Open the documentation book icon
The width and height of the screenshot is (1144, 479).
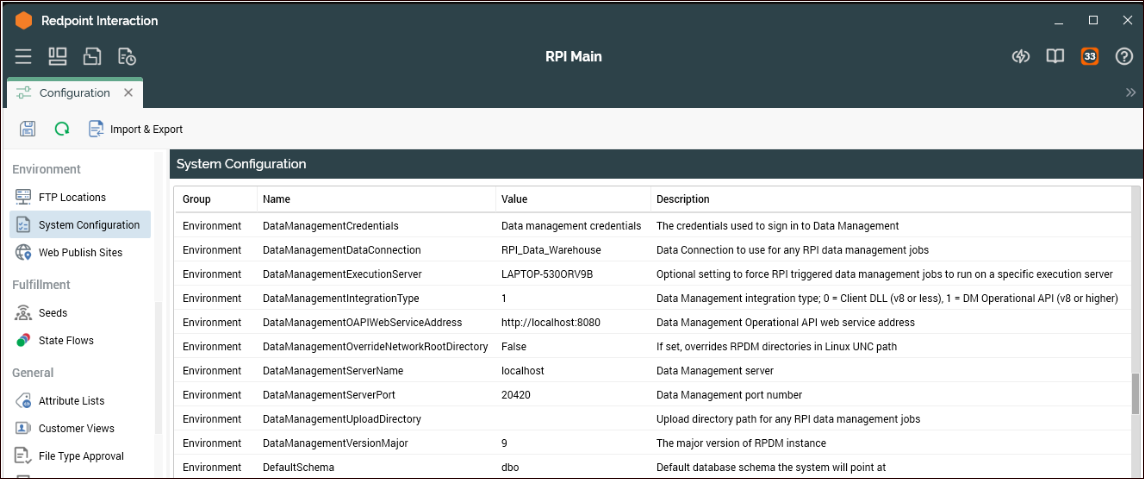[1054, 57]
